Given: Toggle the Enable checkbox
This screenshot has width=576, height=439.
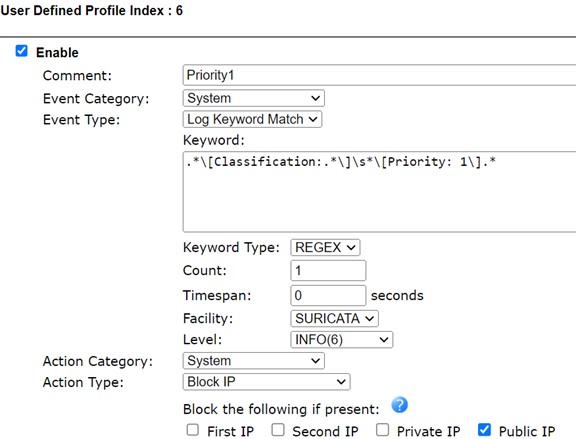Looking at the screenshot, I should point(21,51).
